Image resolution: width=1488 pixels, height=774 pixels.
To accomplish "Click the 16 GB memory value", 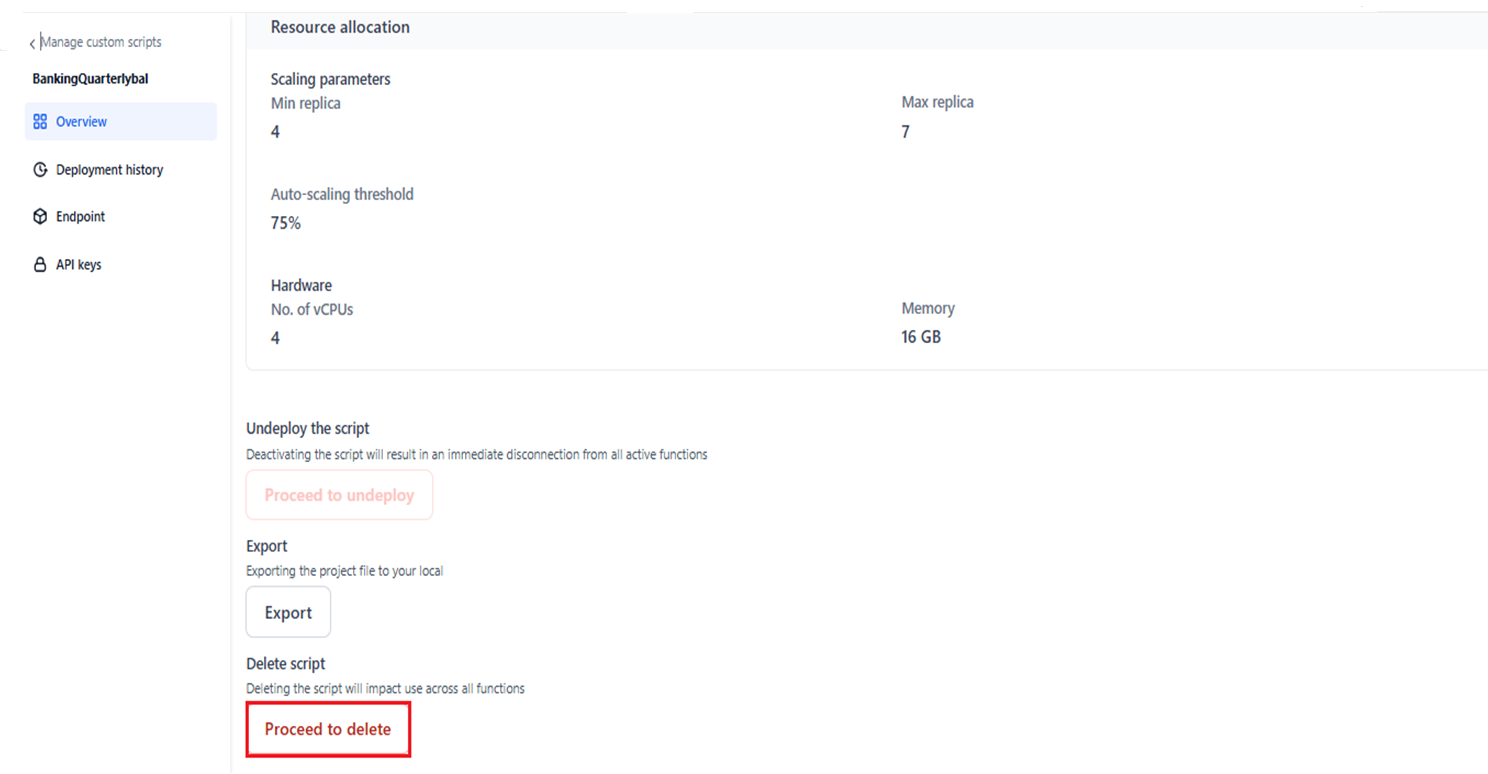I will [921, 337].
